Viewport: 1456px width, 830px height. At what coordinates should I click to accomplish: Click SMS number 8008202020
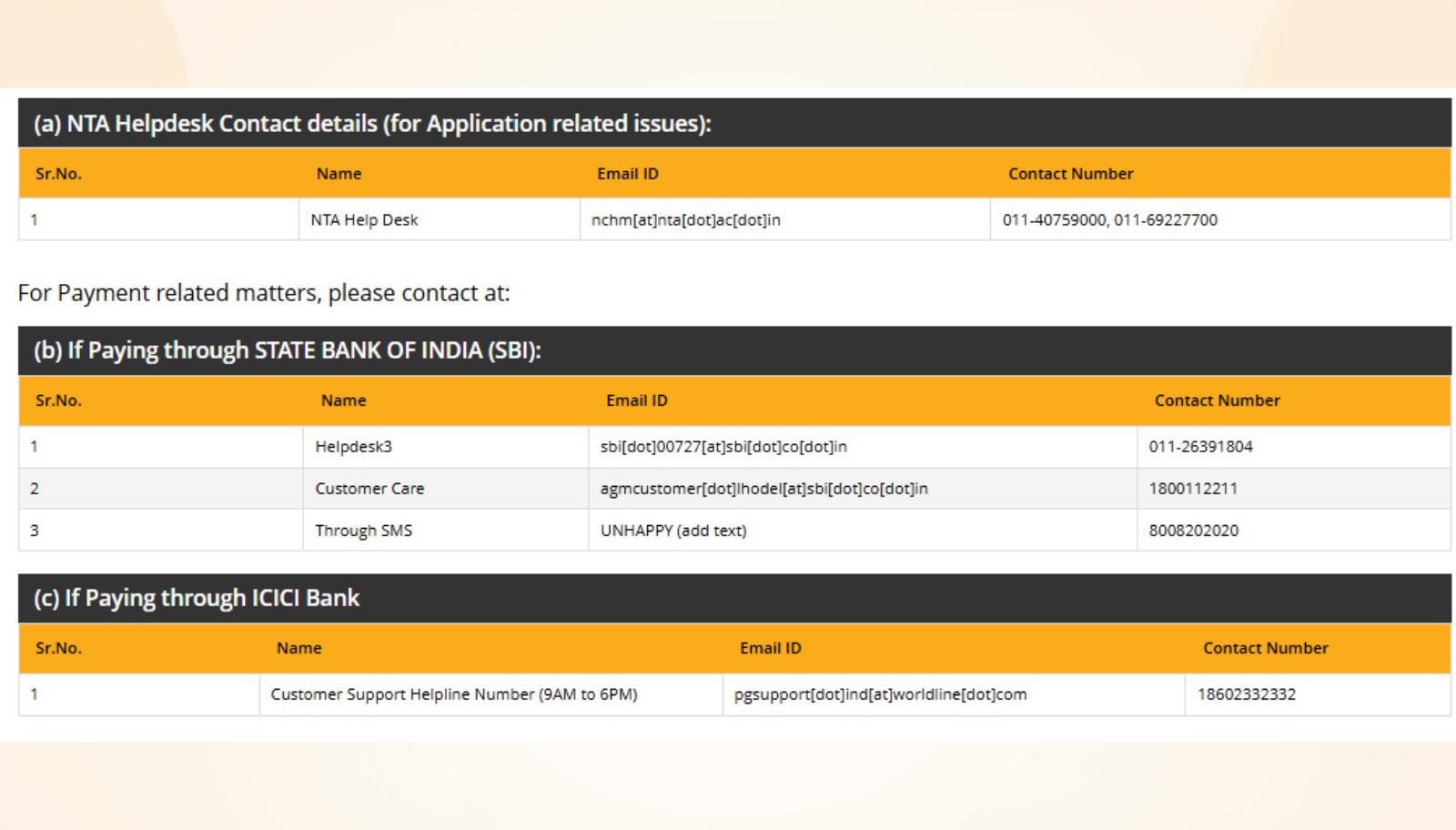(1193, 531)
